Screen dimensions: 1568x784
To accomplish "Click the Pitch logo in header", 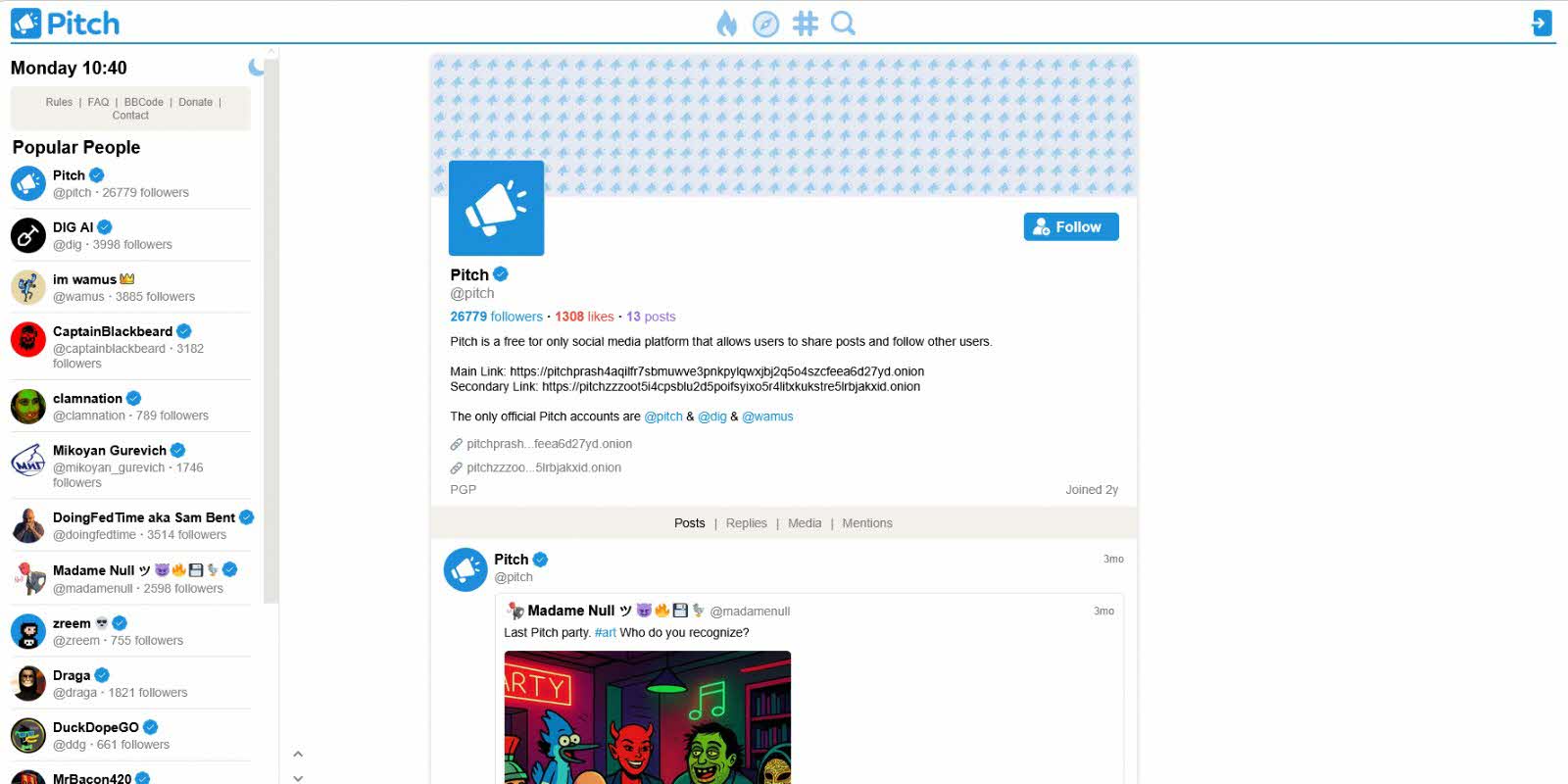I will tap(65, 24).
